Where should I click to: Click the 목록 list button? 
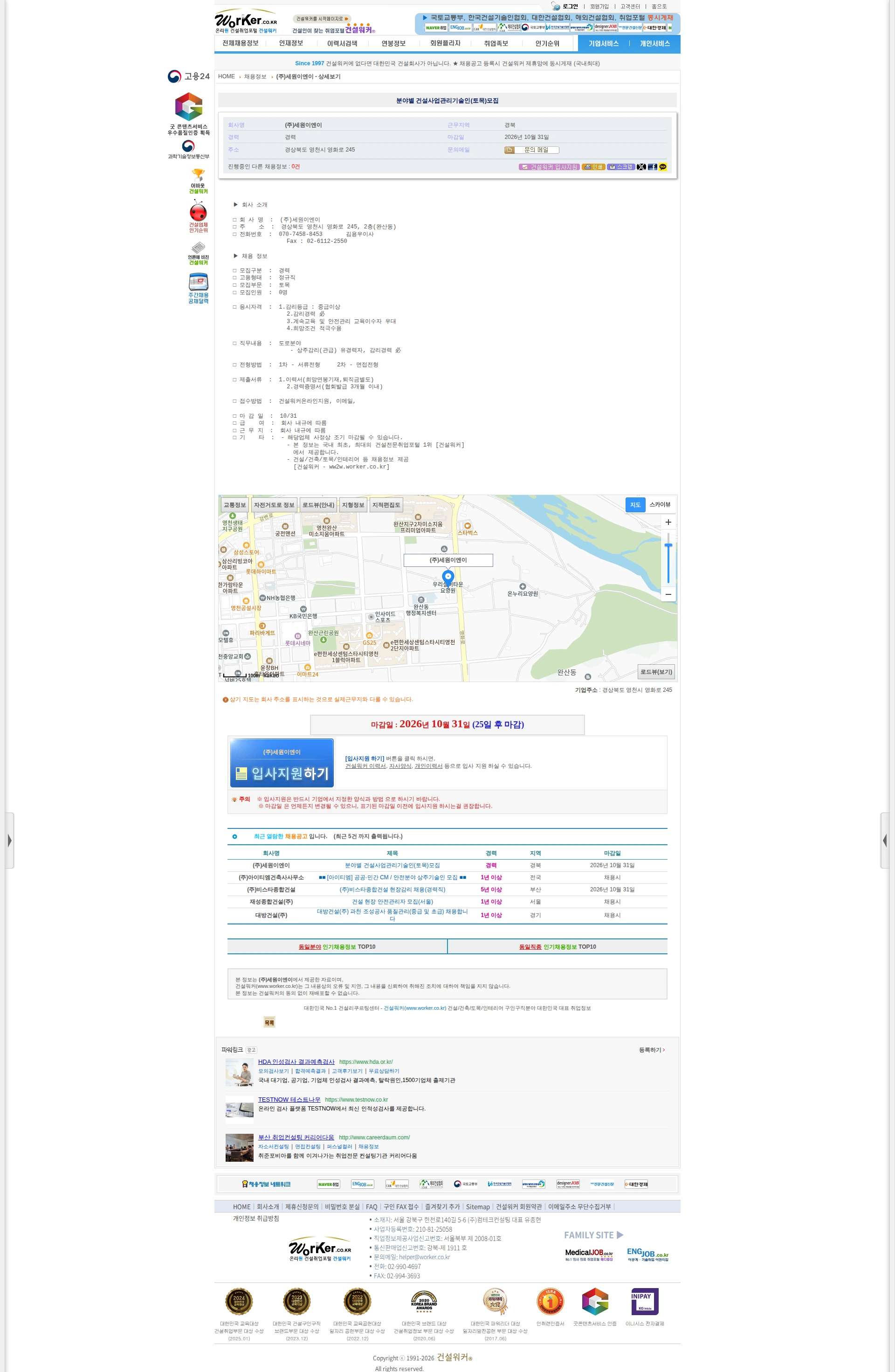point(269,1022)
